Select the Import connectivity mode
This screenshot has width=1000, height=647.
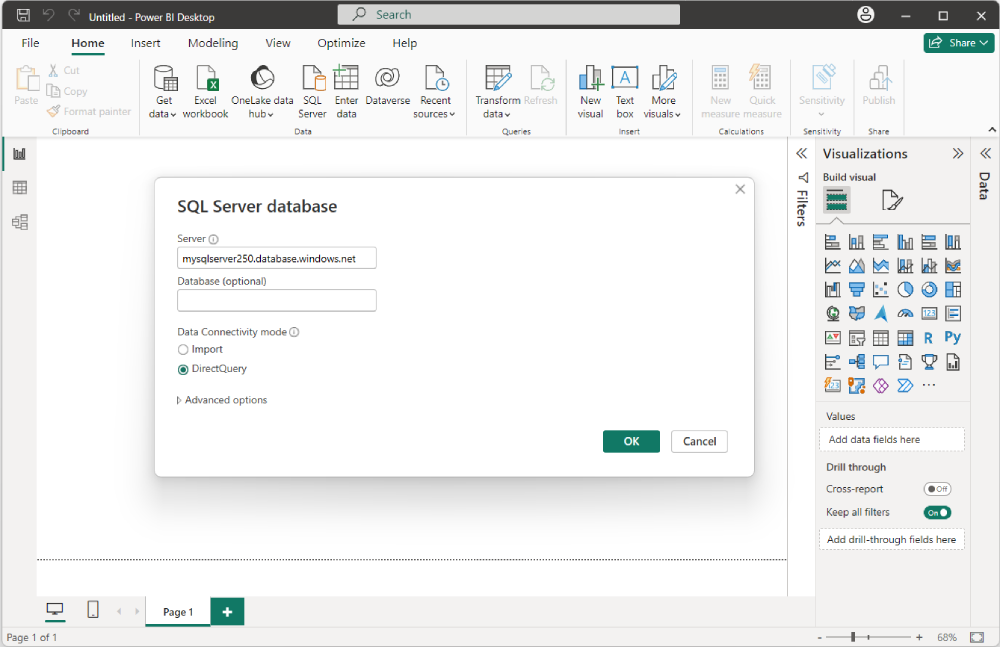(183, 350)
